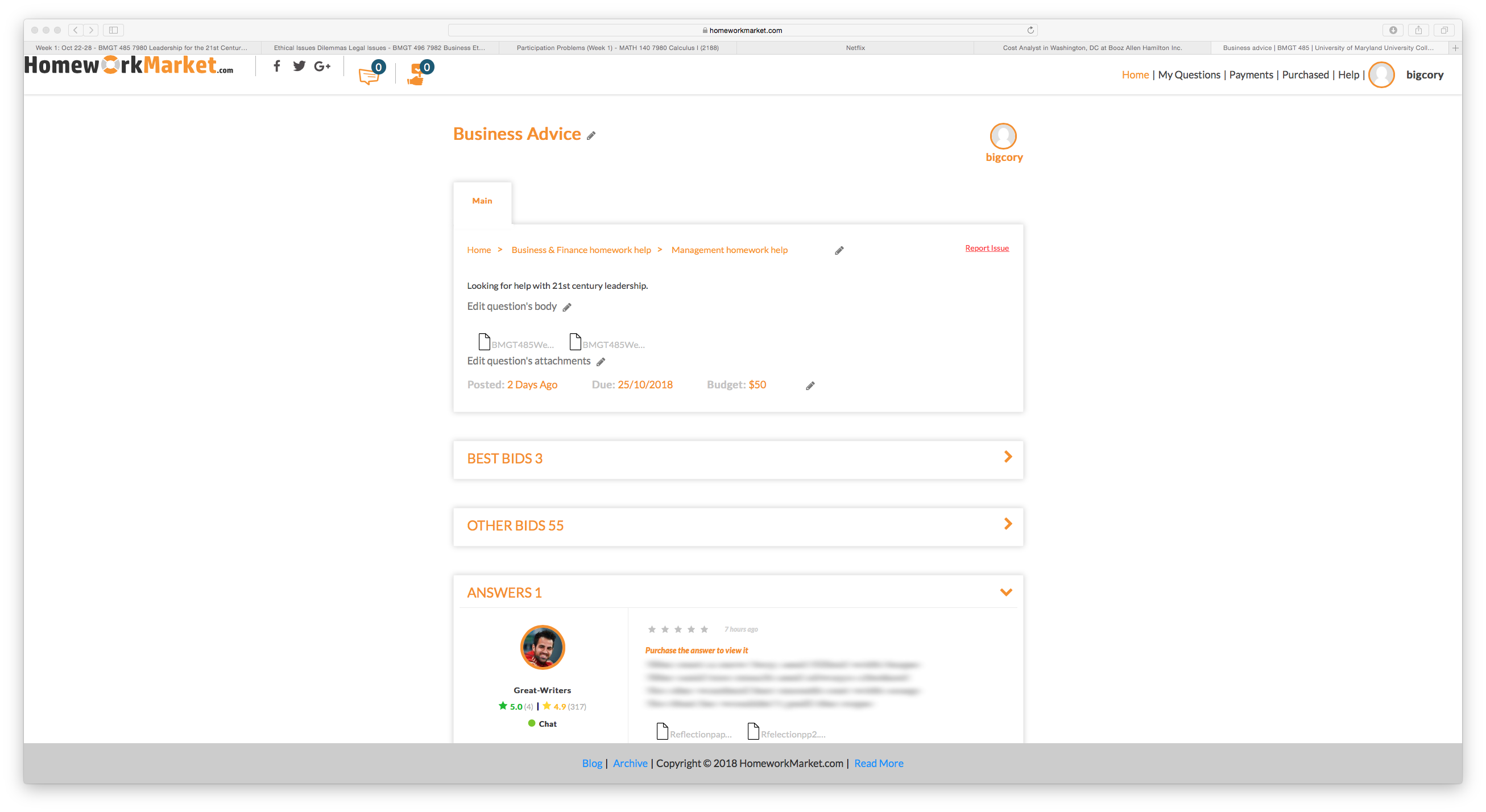Edit the due date and budget pencil

[x=810, y=386]
